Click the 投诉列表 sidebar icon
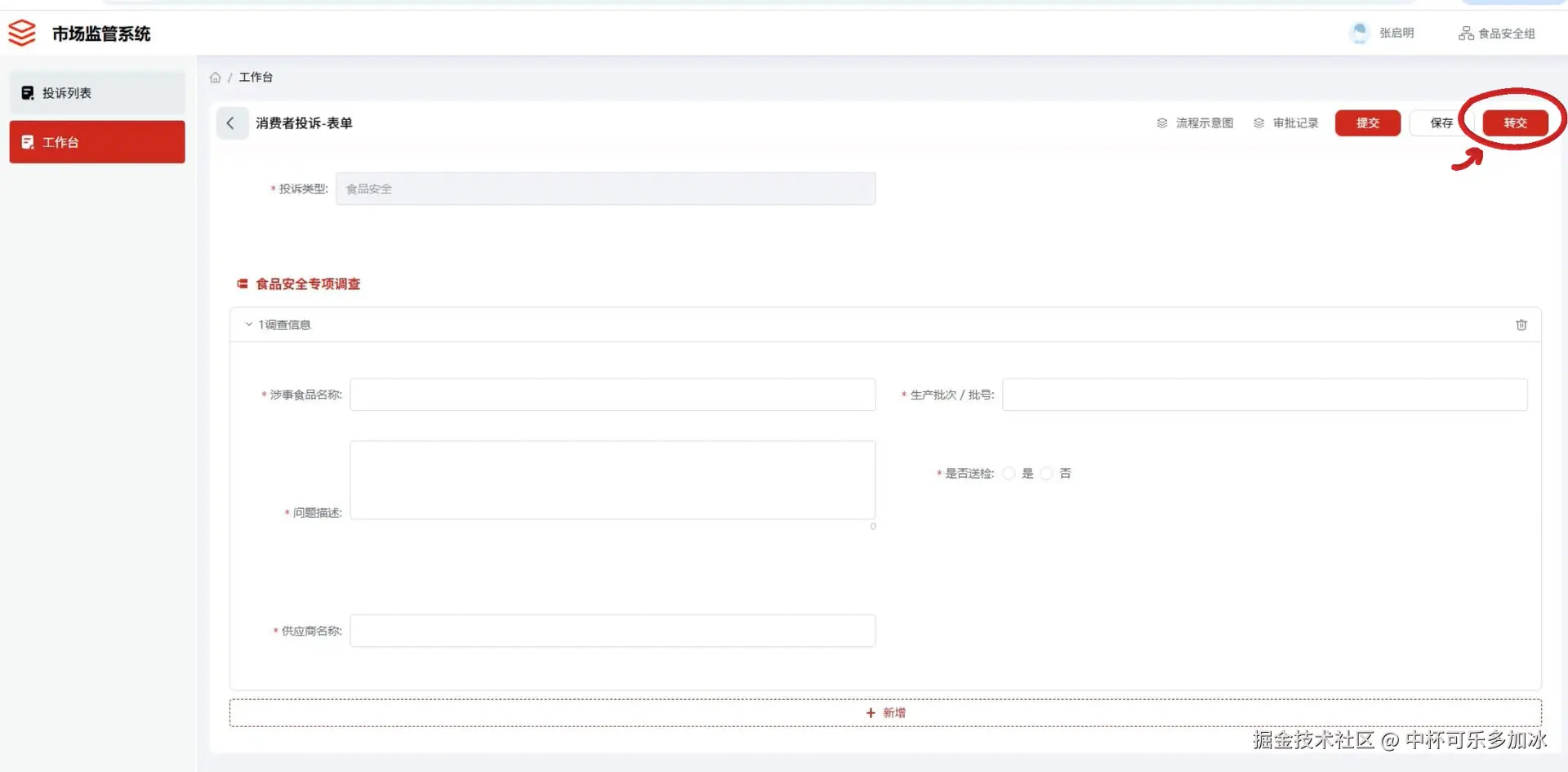Image resolution: width=1568 pixels, height=772 pixels. pyautogui.click(x=28, y=93)
